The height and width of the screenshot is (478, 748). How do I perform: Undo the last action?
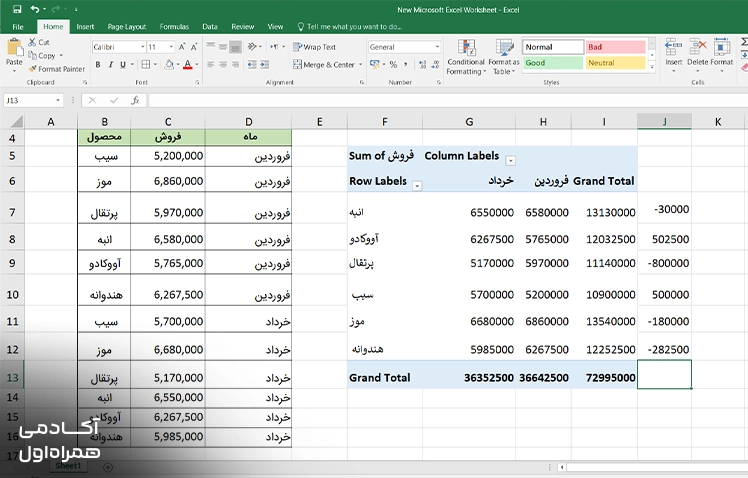tap(35, 9)
